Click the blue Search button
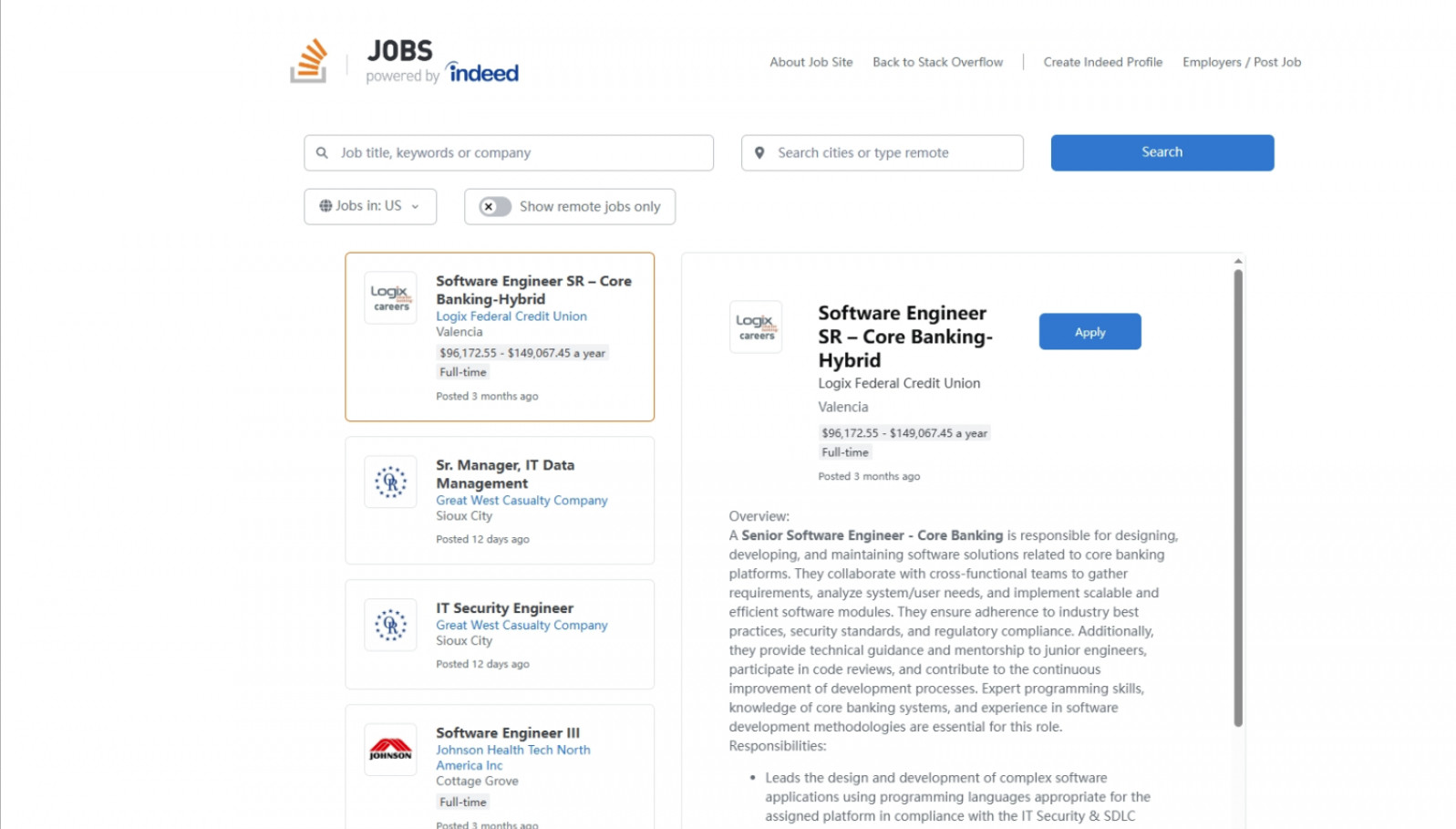Image resolution: width=1456 pixels, height=829 pixels. point(1162,153)
